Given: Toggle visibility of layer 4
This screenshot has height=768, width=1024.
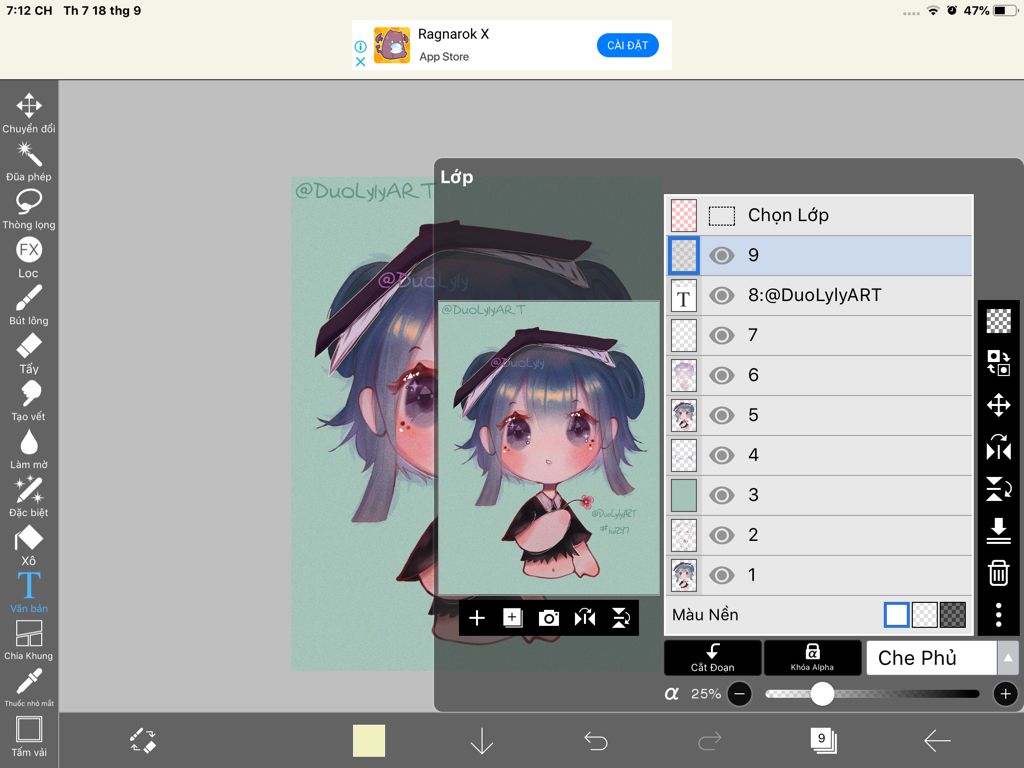Looking at the screenshot, I should pyautogui.click(x=722, y=455).
